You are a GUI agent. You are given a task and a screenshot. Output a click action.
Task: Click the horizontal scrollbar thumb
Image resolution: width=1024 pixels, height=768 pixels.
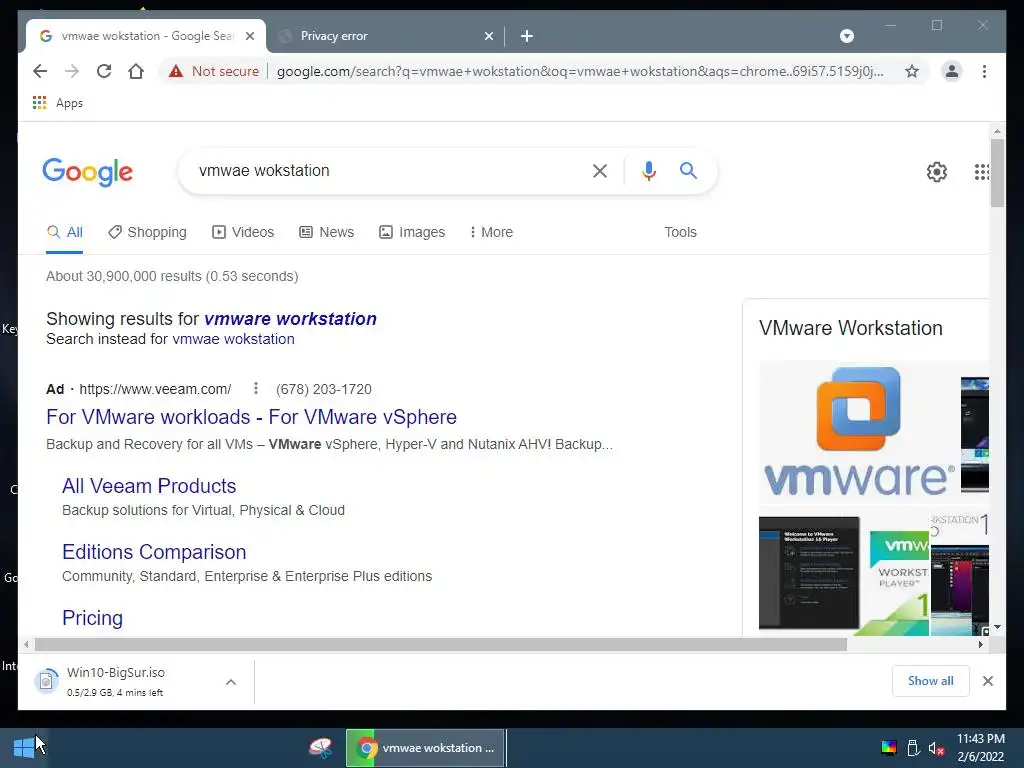(x=441, y=645)
